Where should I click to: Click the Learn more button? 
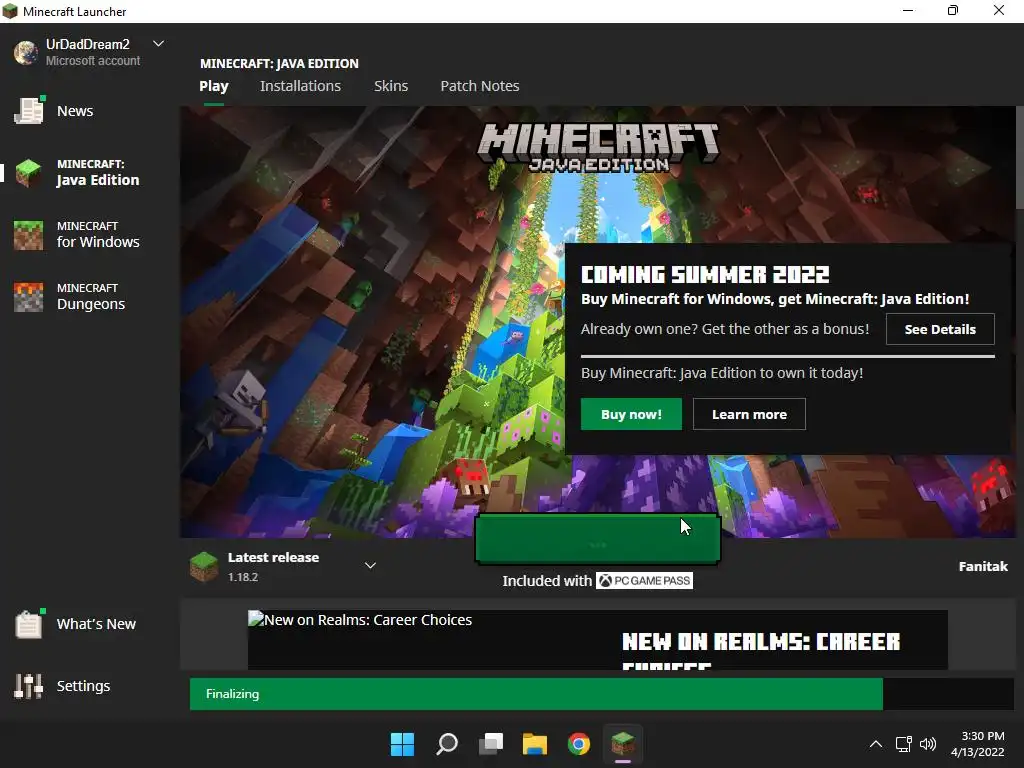tap(749, 414)
